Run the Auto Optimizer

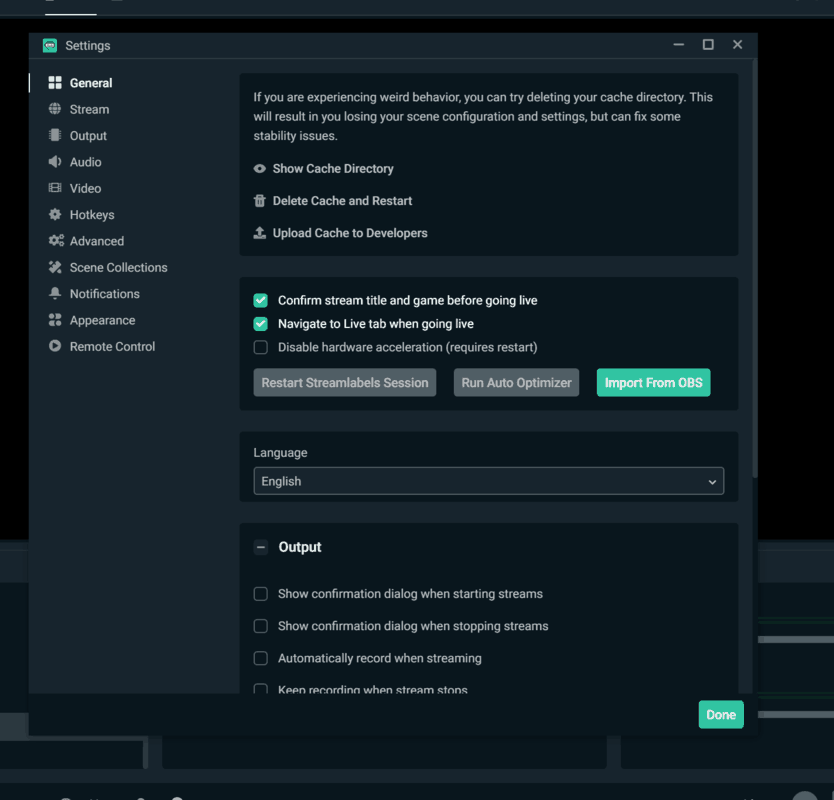click(516, 382)
